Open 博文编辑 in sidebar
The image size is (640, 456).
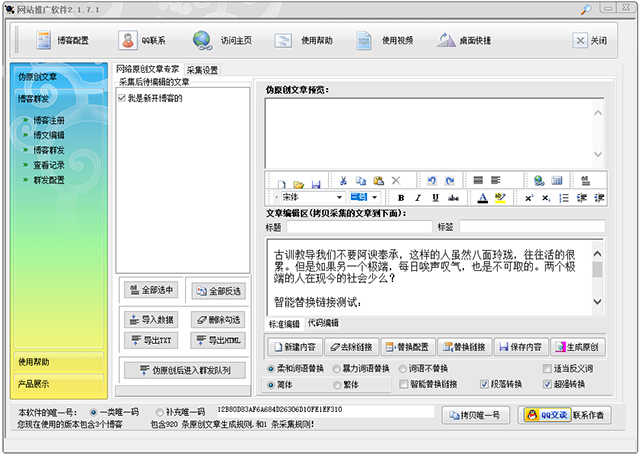(49, 135)
